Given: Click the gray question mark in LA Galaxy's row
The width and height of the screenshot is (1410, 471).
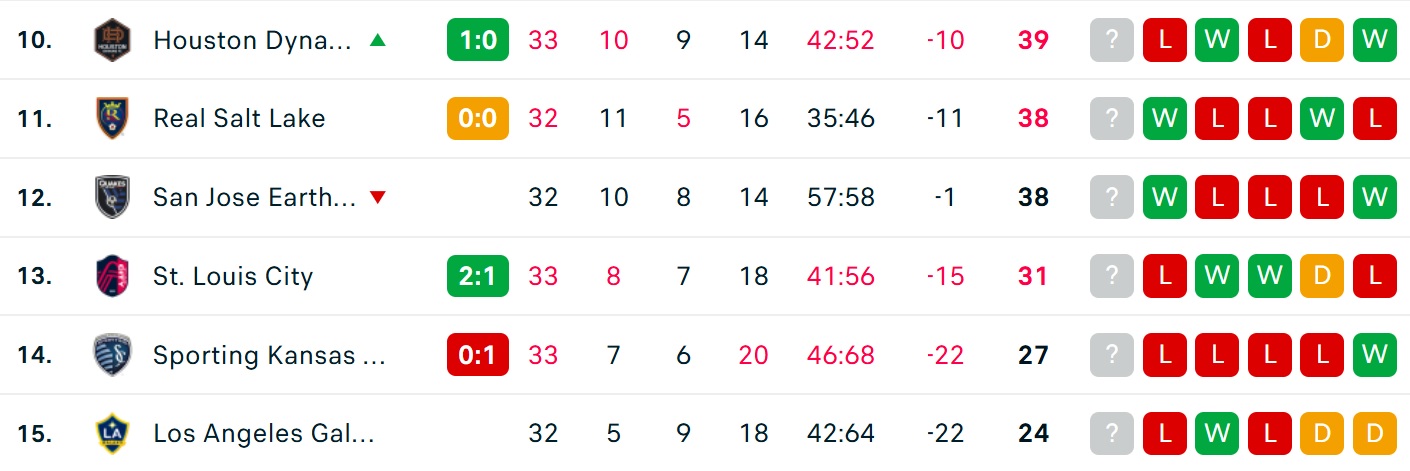Looking at the screenshot, I should (x=1112, y=433).
